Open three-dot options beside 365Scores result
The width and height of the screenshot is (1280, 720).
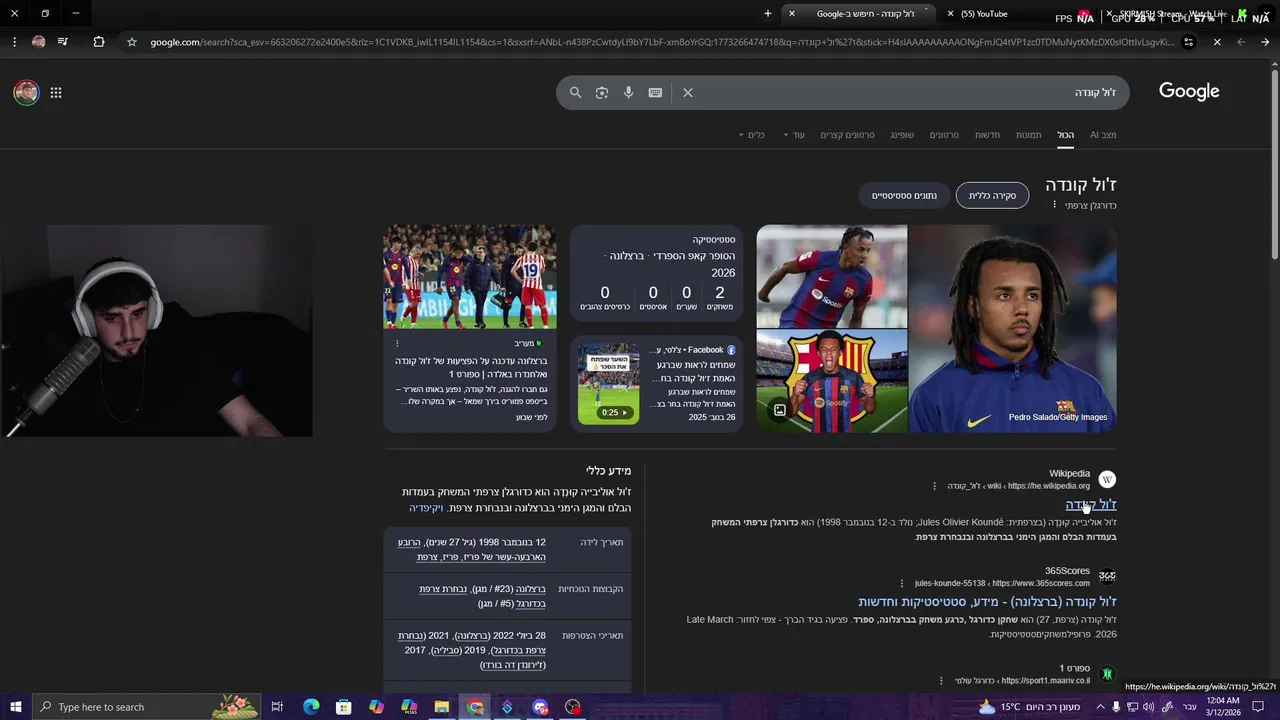902,583
